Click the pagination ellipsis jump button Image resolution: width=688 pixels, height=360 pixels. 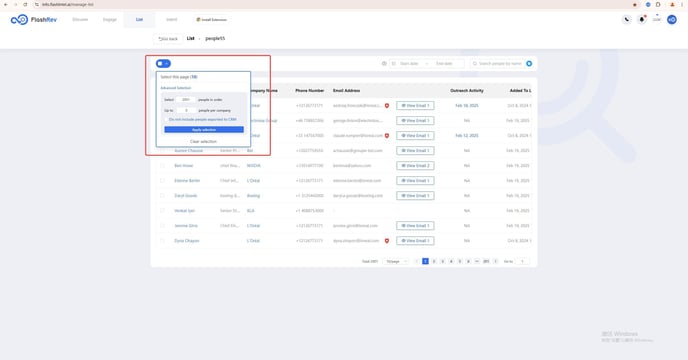477,261
